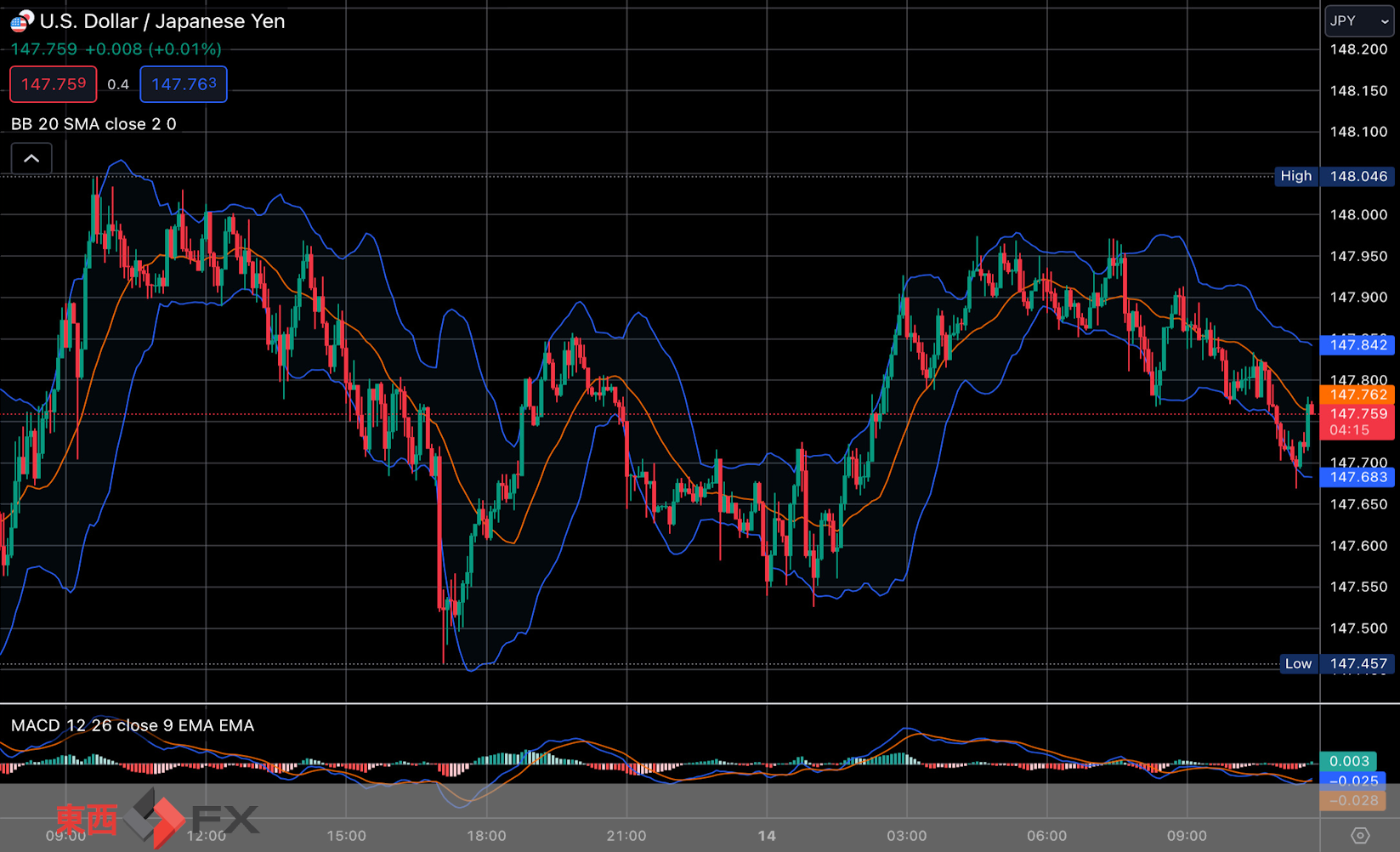
Task: Click the orange 147.762 BB basis tag
Action: coord(1357,395)
